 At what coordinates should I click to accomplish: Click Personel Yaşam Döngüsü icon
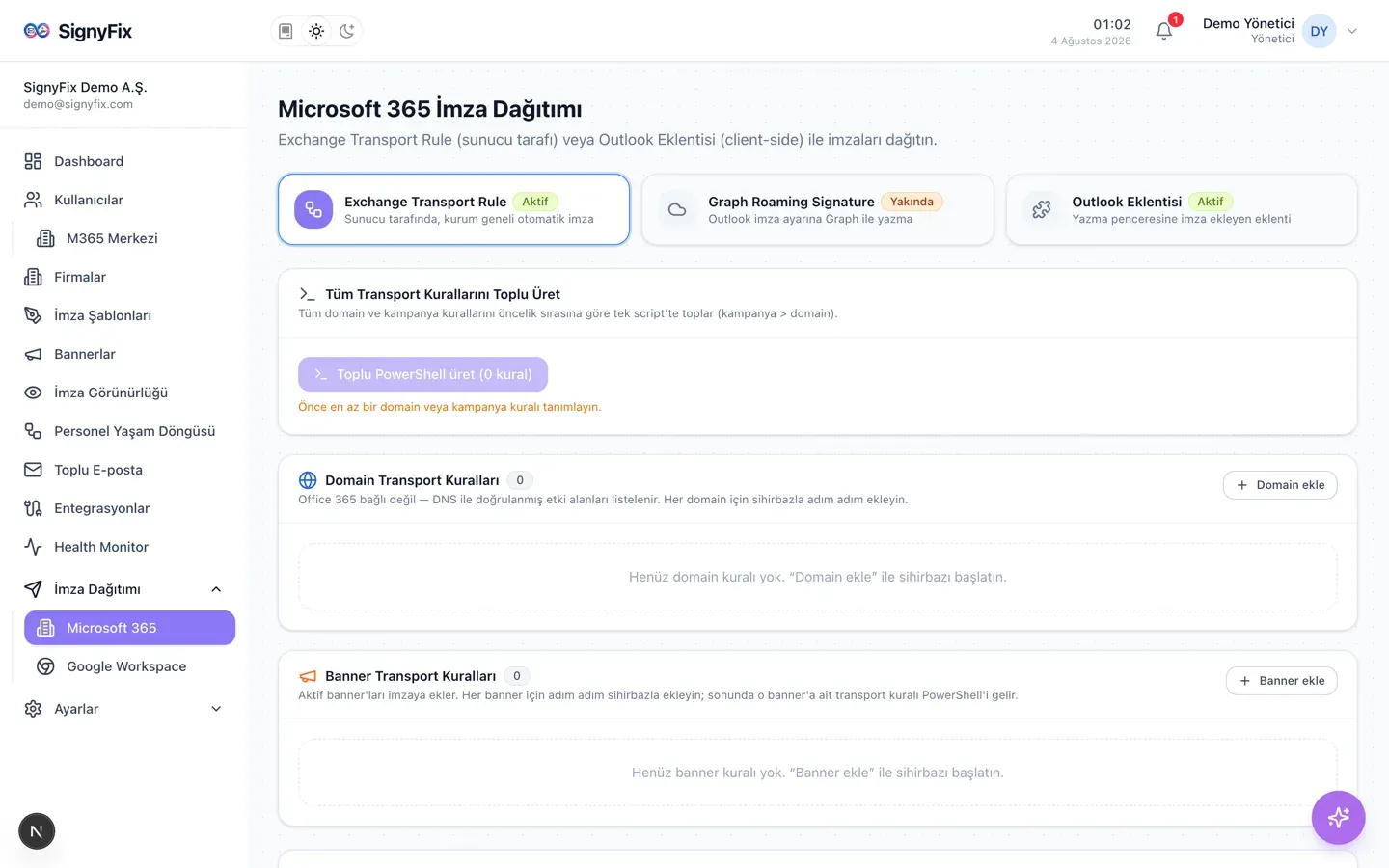pyautogui.click(x=33, y=431)
